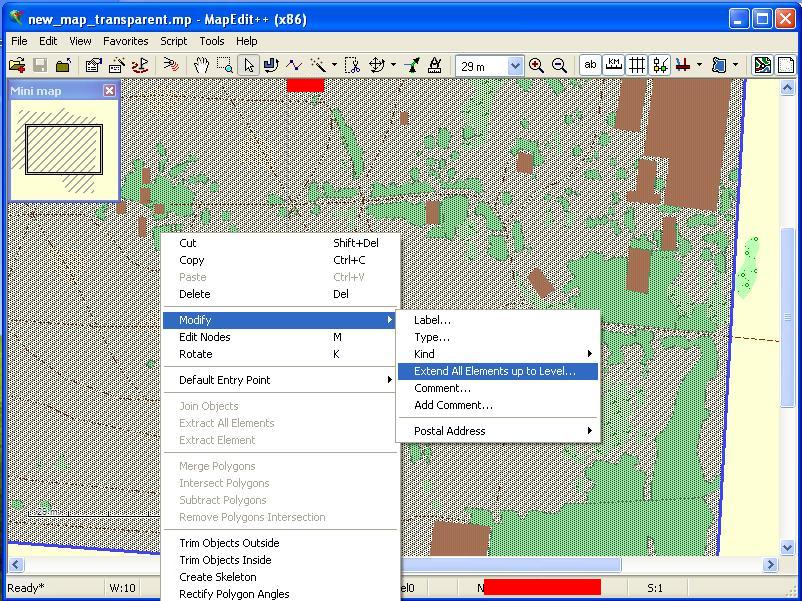Toggle the KM scale ruler button
Screen dimensions: 802x601
point(614,66)
